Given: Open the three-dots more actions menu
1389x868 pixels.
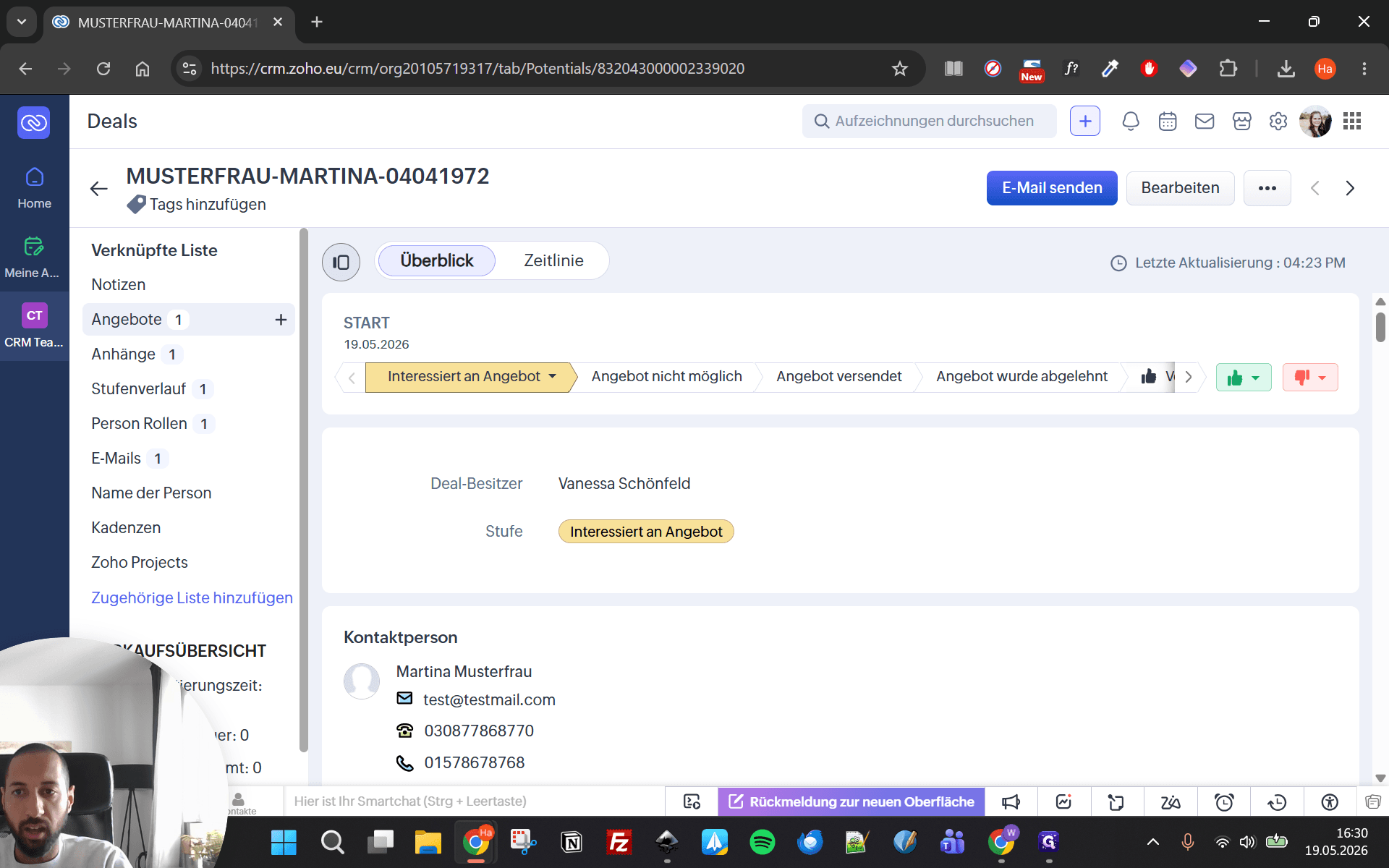Looking at the screenshot, I should [1267, 188].
